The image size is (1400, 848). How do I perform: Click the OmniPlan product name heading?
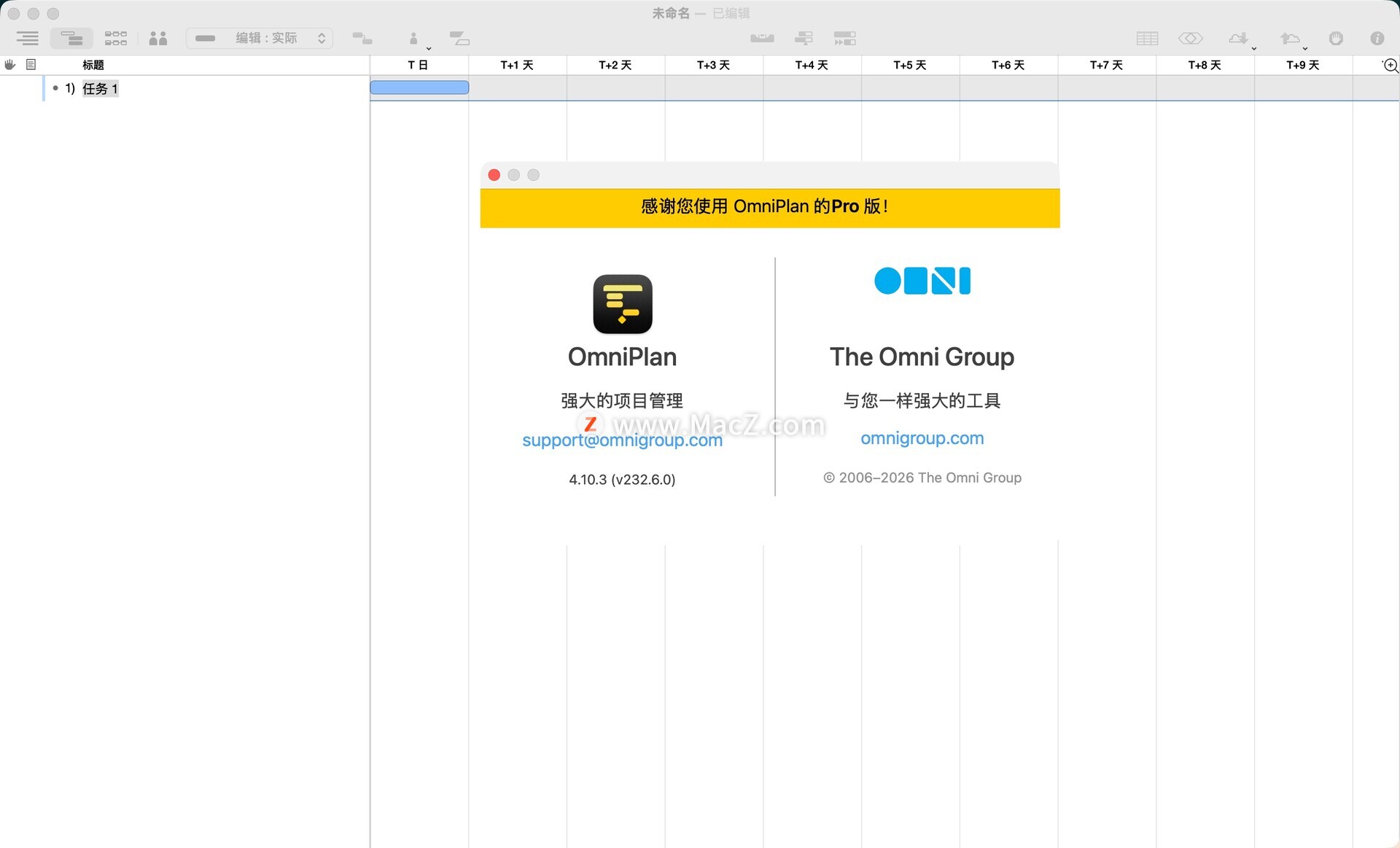click(x=623, y=357)
